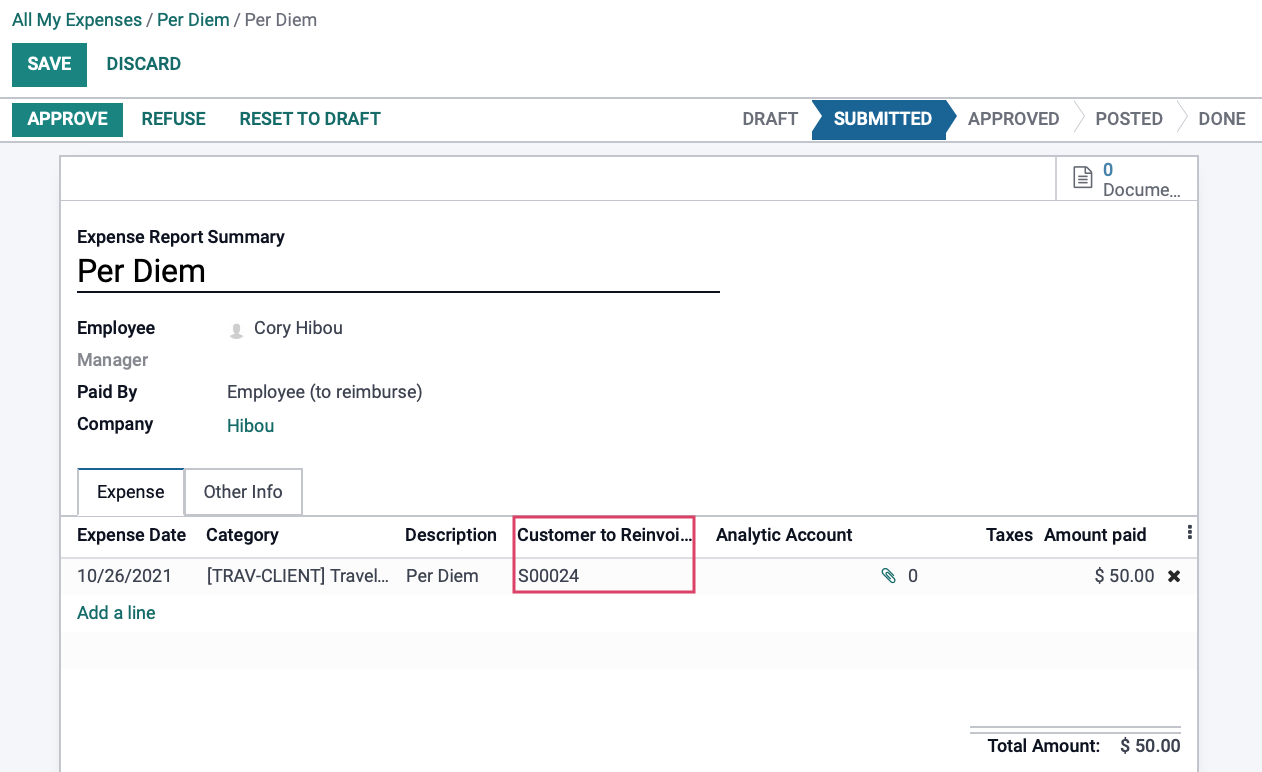
Task: Select the Posted status stage
Action: (1129, 119)
